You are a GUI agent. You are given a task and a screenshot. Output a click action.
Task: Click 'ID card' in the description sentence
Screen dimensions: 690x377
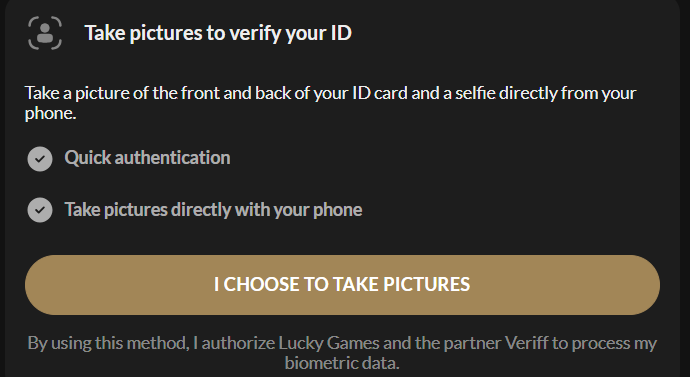pos(380,93)
